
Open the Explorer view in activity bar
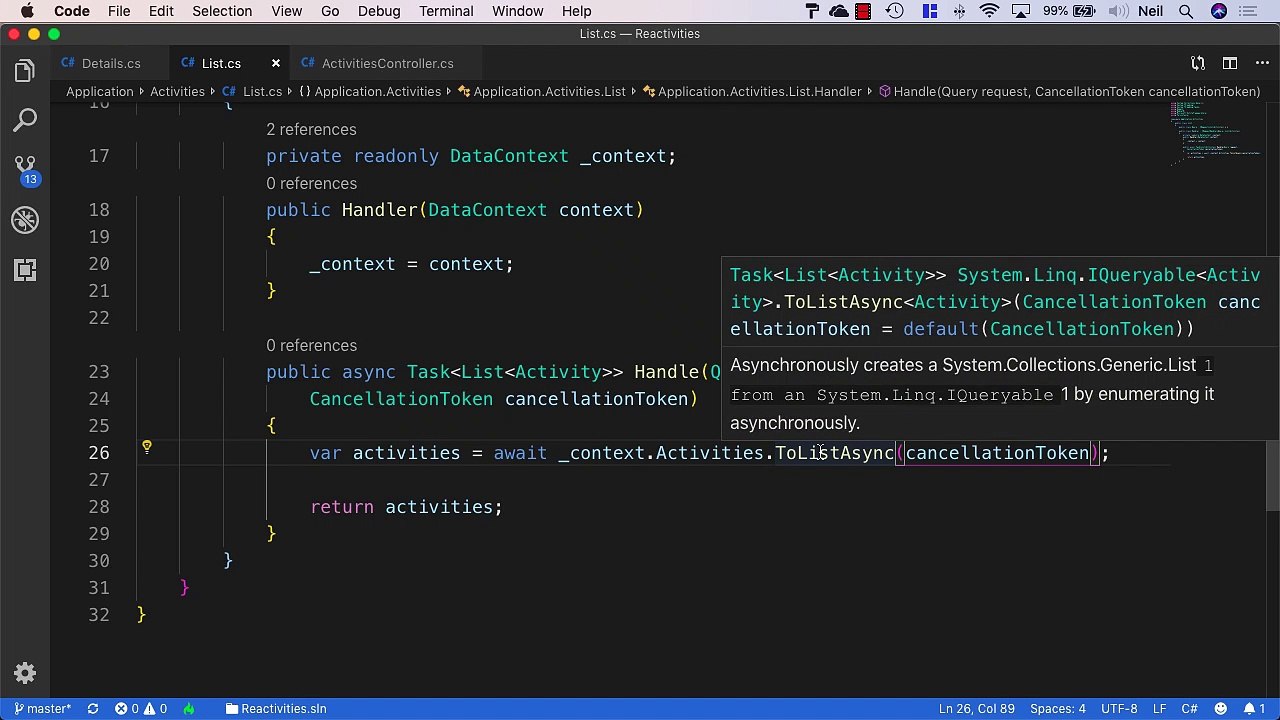click(x=25, y=71)
